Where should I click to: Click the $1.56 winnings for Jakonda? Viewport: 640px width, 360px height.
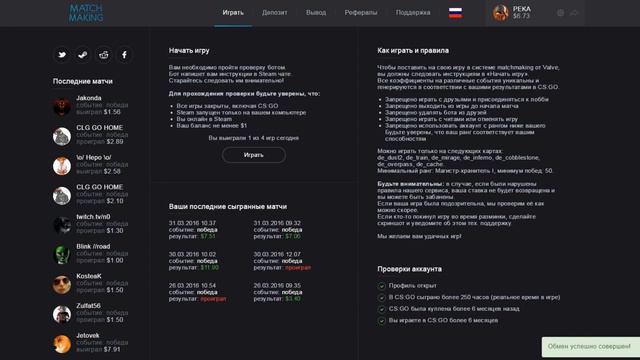pos(112,112)
